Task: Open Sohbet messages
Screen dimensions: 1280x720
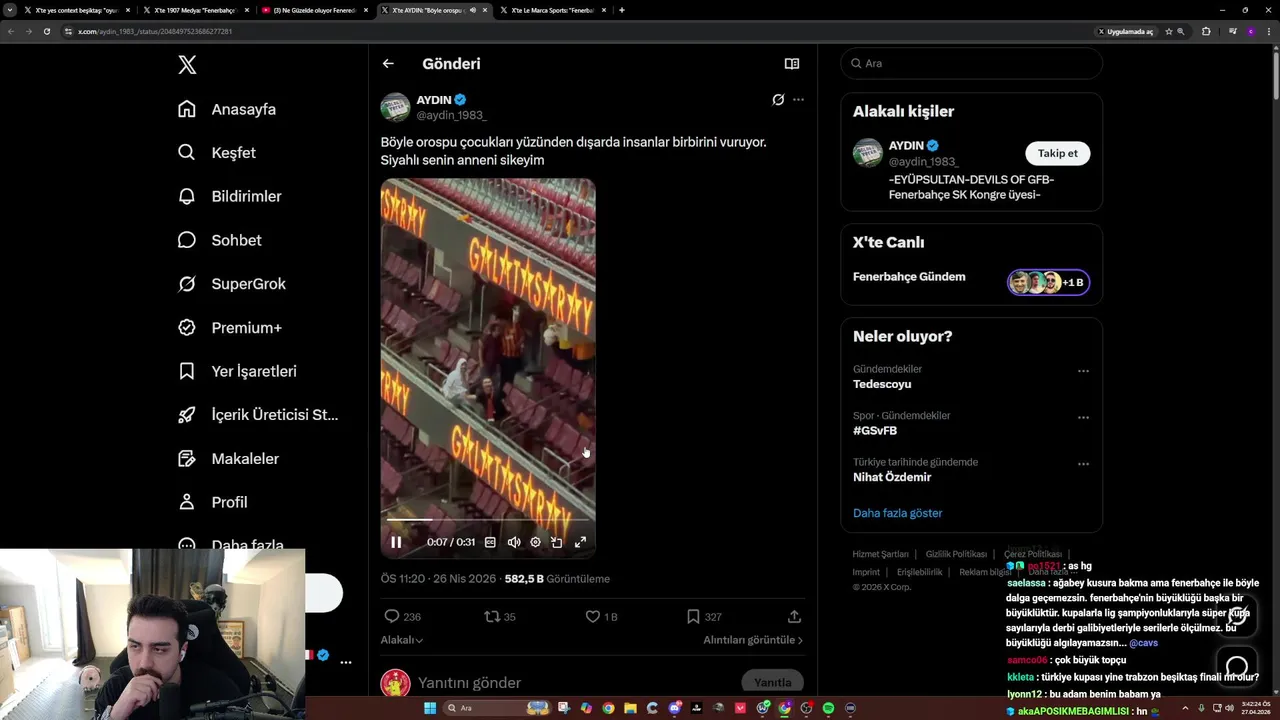Action: (x=220, y=240)
